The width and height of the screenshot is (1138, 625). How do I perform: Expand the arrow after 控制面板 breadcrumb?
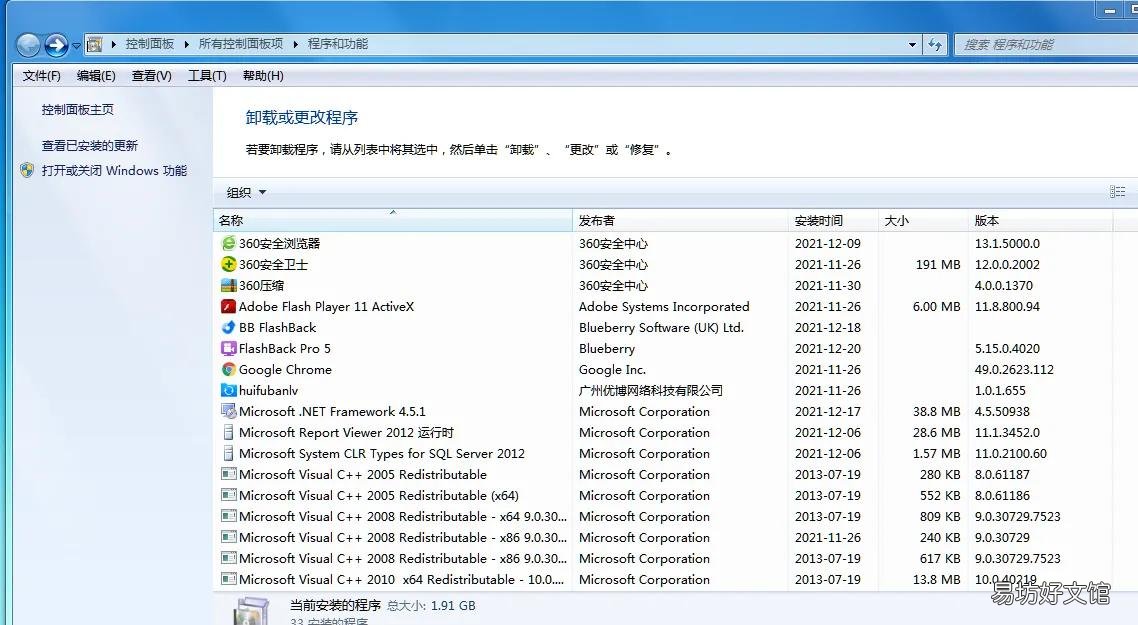click(187, 44)
